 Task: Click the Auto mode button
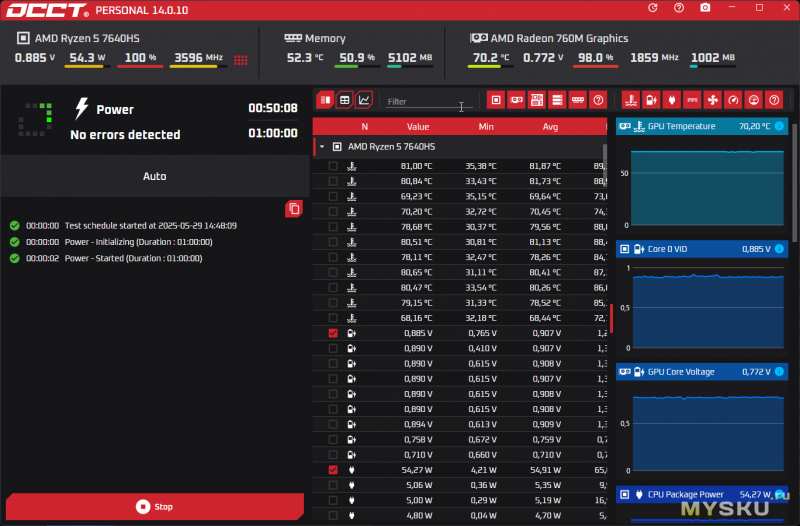click(155, 176)
